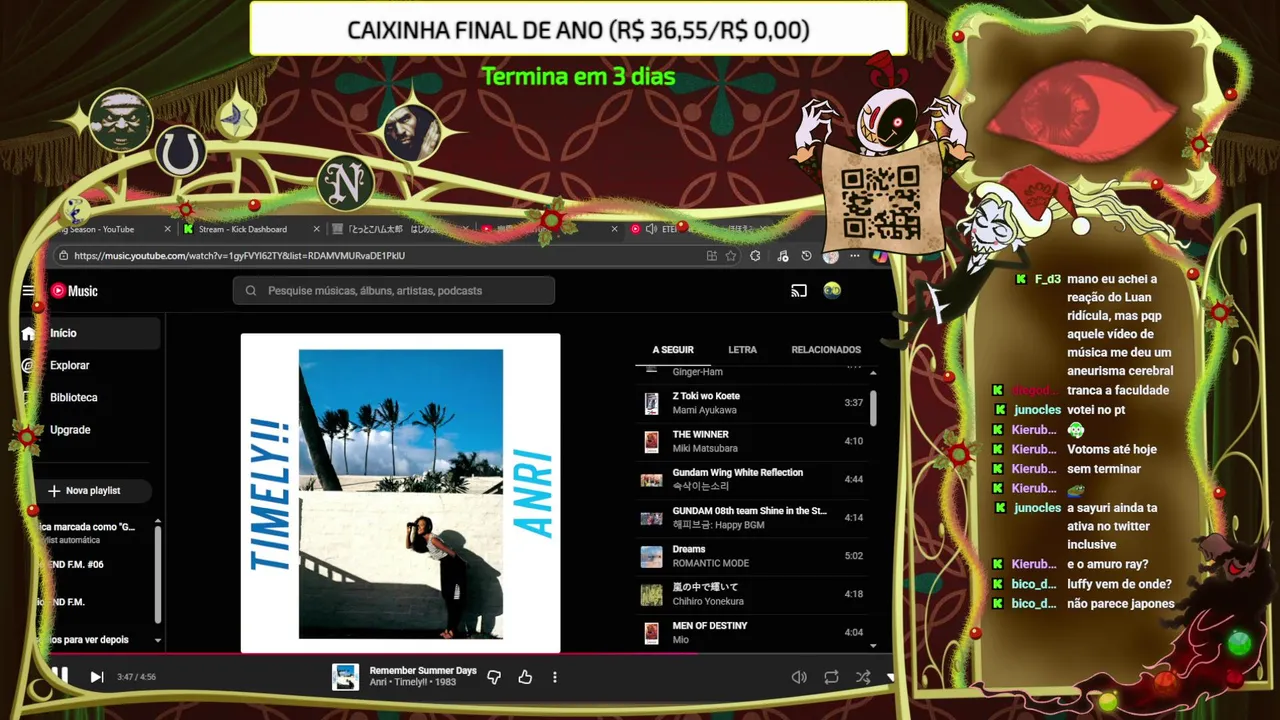The width and height of the screenshot is (1280, 720).
Task: Open browser media control icon
Action: (782, 256)
